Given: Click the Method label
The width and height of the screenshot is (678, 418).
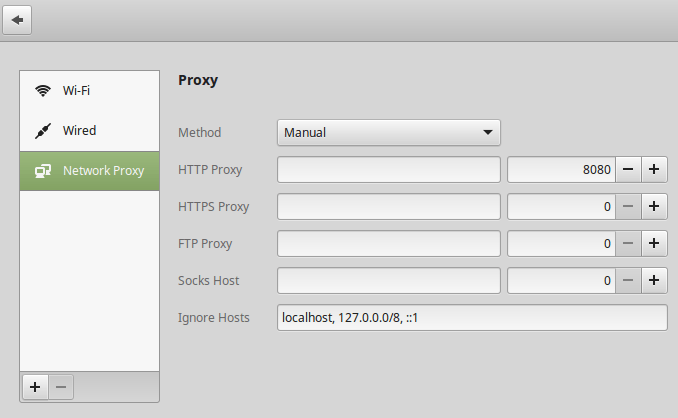Looking at the screenshot, I should pos(199,132).
